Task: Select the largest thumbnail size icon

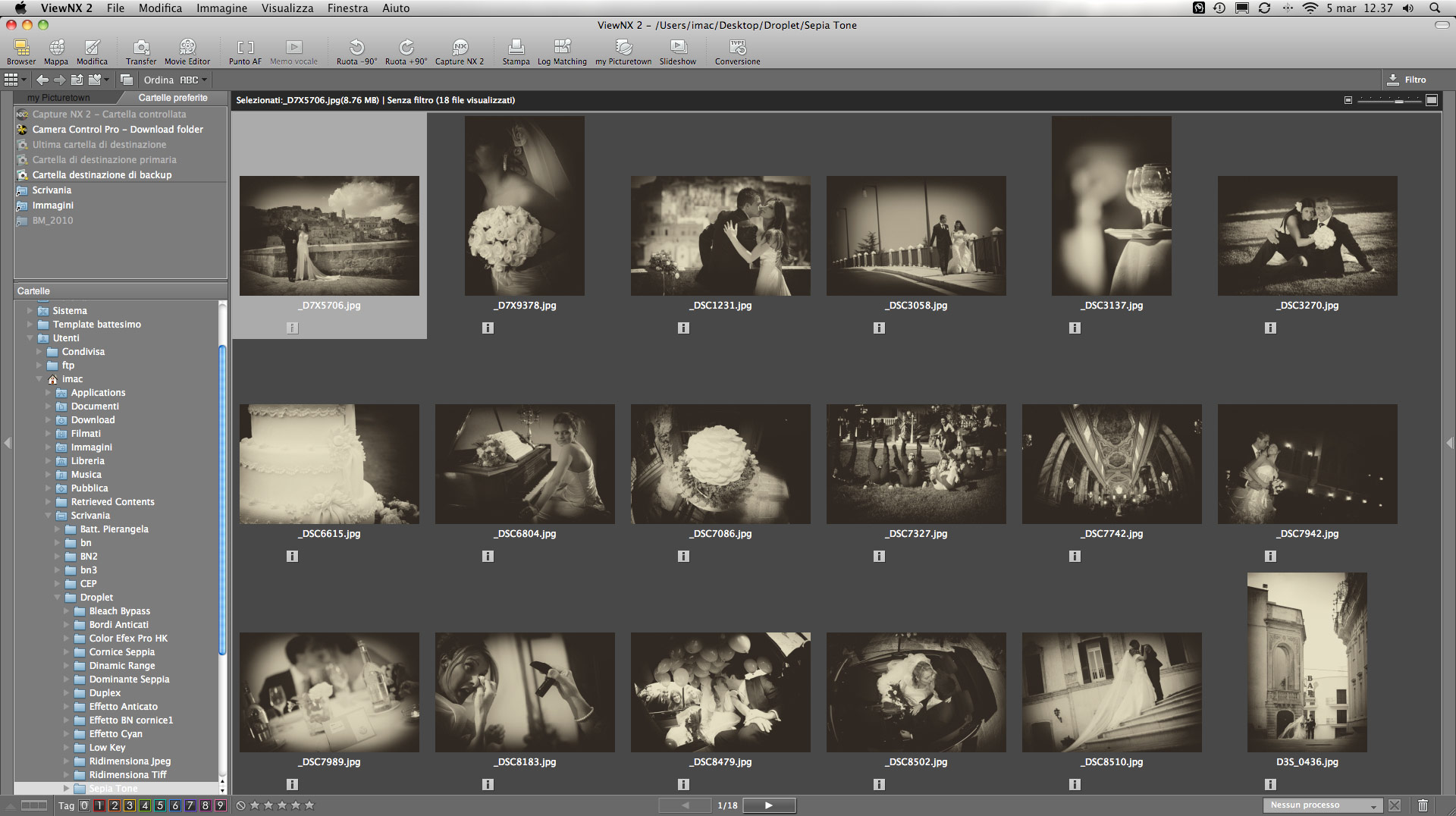Action: click(x=1432, y=100)
